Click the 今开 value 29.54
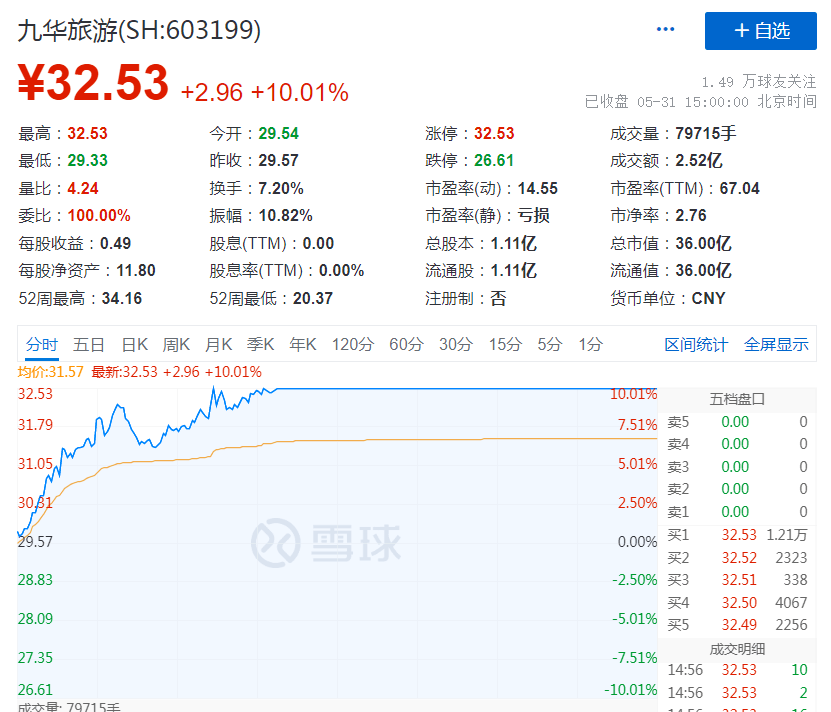831x712 pixels. [x=279, y=133]
